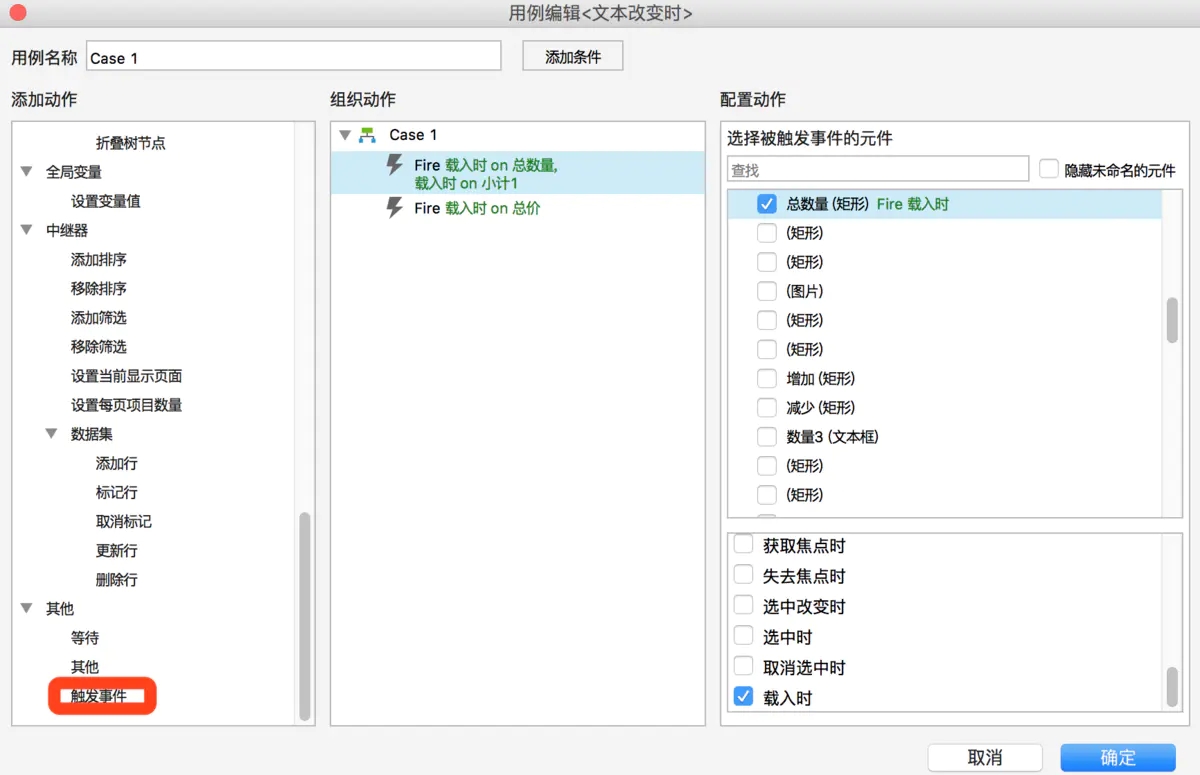Collapse the Case 1 node in 组织动作

pyautogui.click(x=345, y=134)
